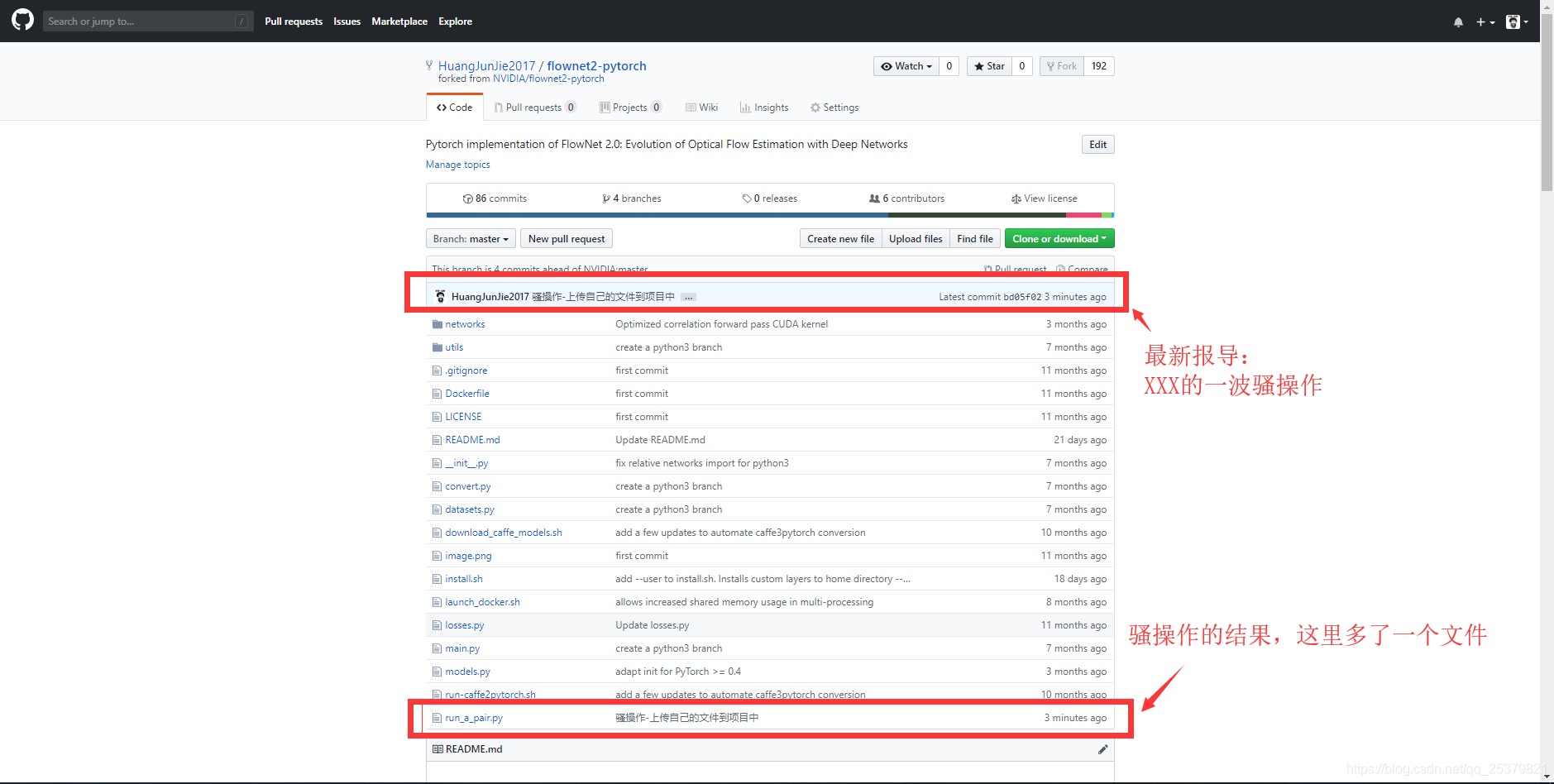The height and width of the screenshot is (784, 1554).
Task: Click the Fork button
Action: [x=1062, y=66]
